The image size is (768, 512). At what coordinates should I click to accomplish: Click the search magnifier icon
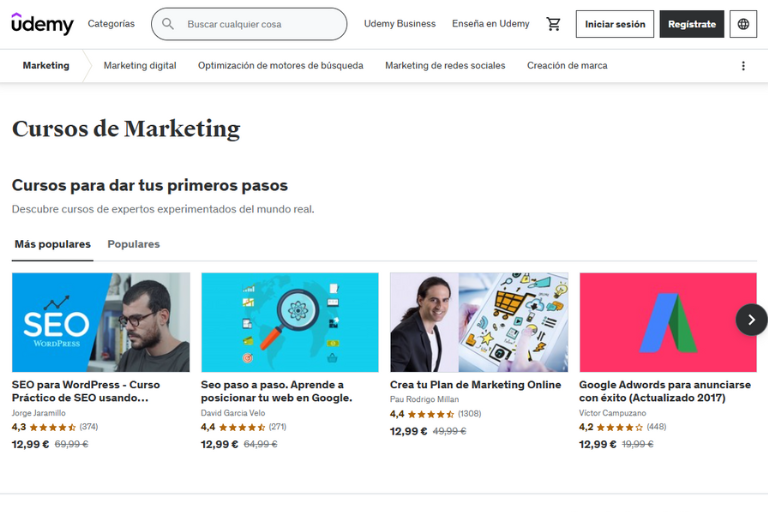(168, 24)
